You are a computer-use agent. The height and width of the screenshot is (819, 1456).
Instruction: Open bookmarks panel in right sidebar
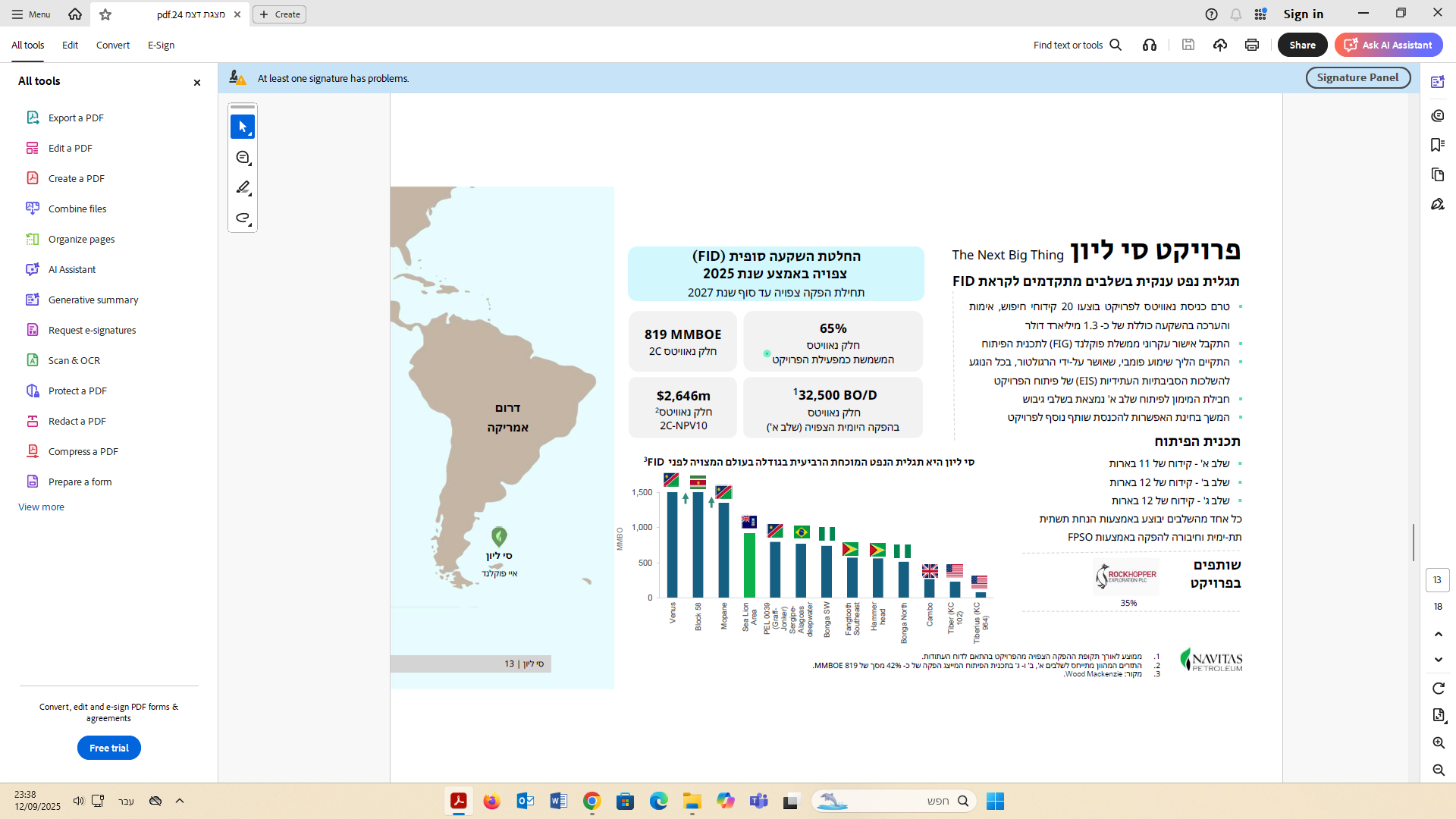[x=1438, y=145]
